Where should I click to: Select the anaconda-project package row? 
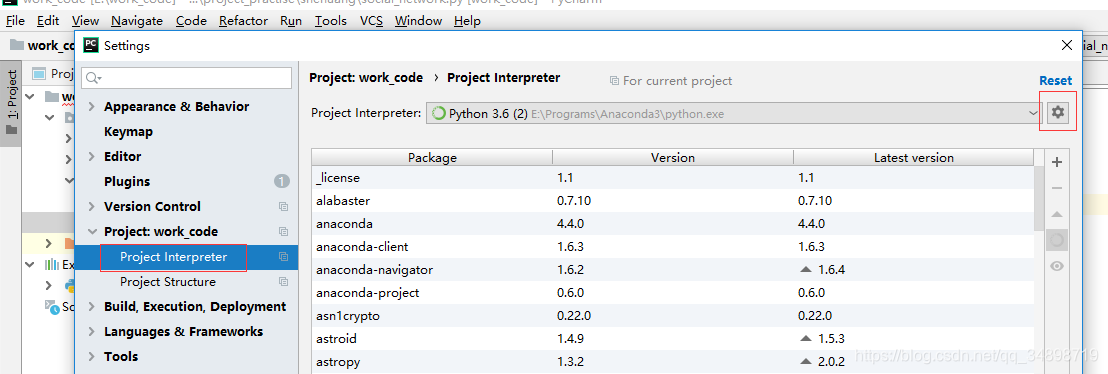(673, 293)
